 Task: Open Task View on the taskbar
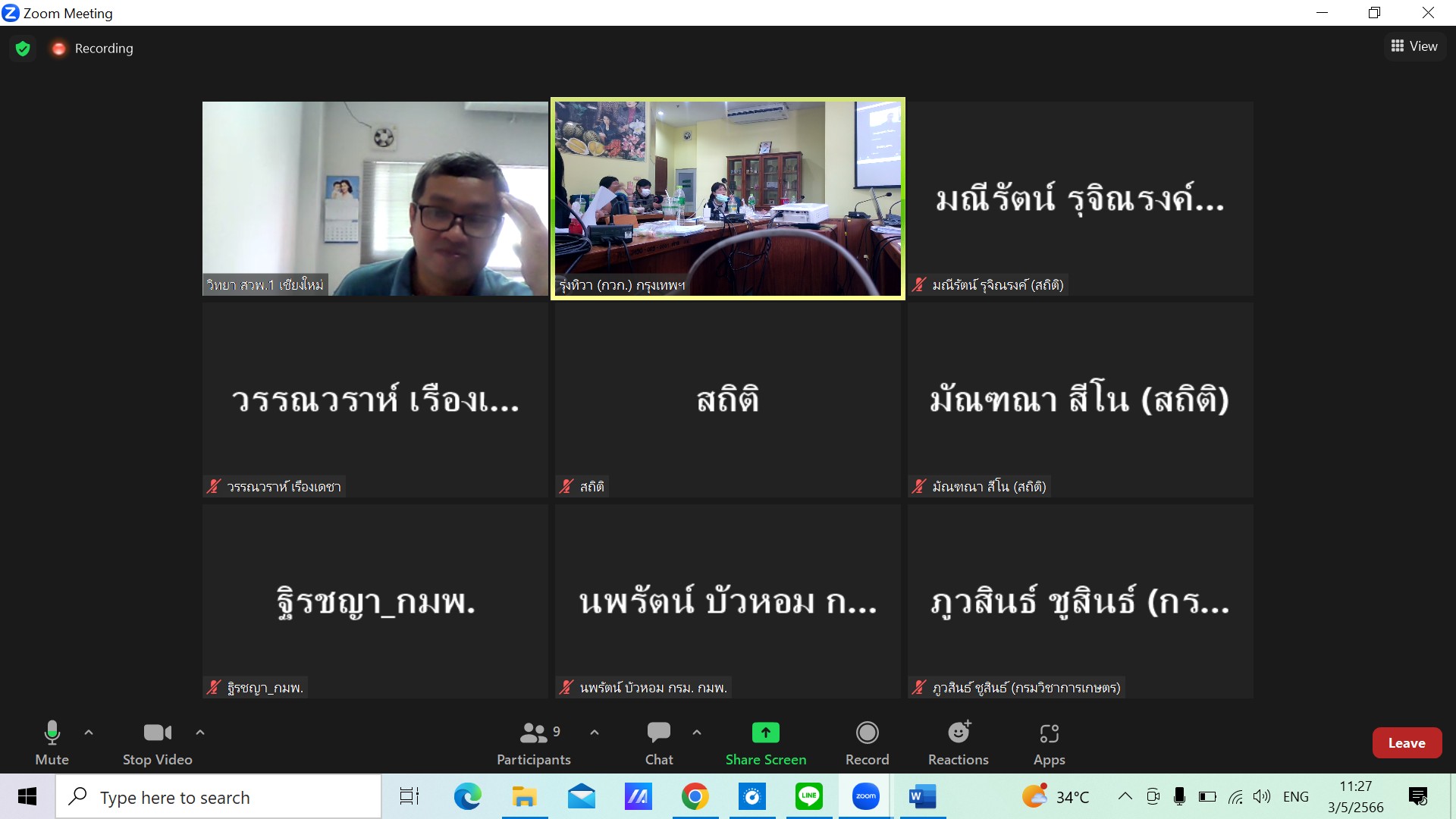click(x=409, y=797)
